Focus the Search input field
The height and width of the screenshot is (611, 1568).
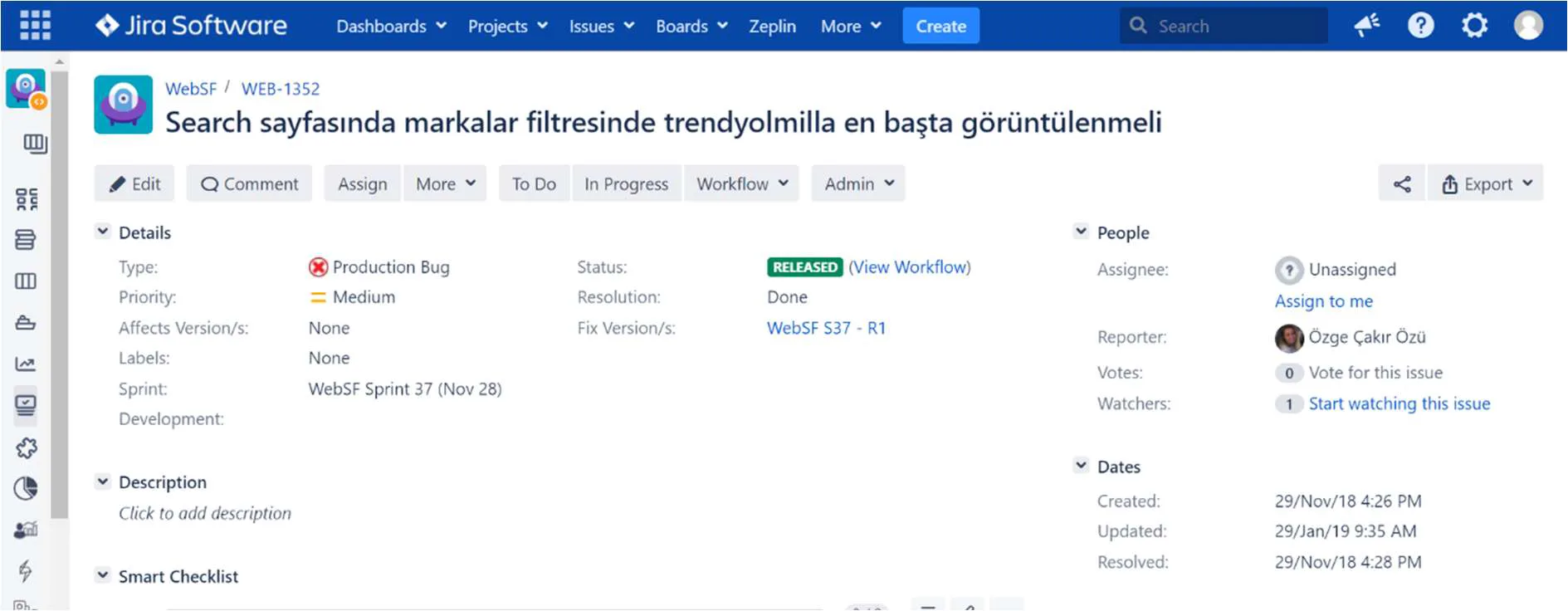(1224, 26)
